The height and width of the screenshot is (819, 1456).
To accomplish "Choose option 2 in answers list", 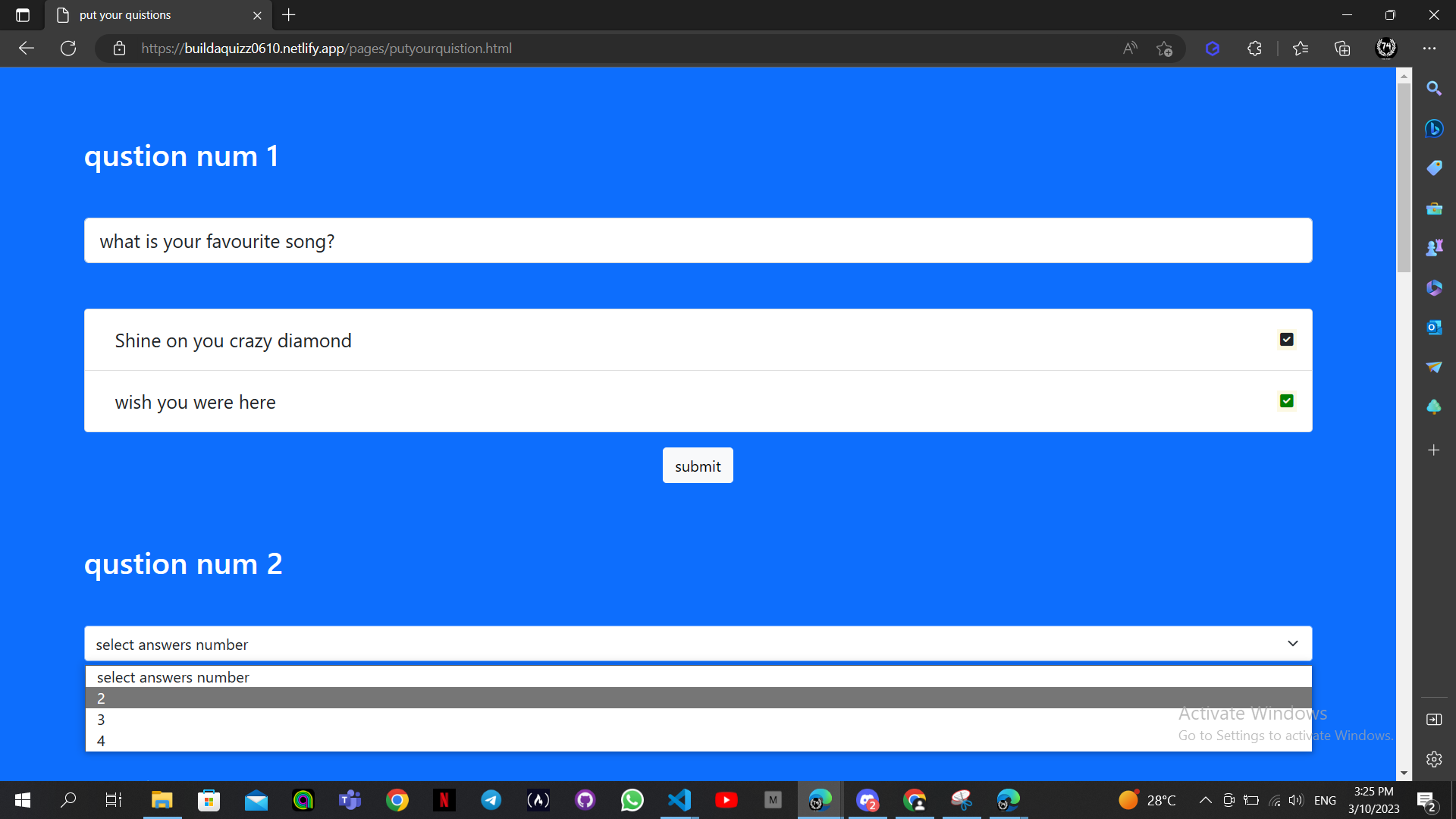I will click(x=698, y=698).
